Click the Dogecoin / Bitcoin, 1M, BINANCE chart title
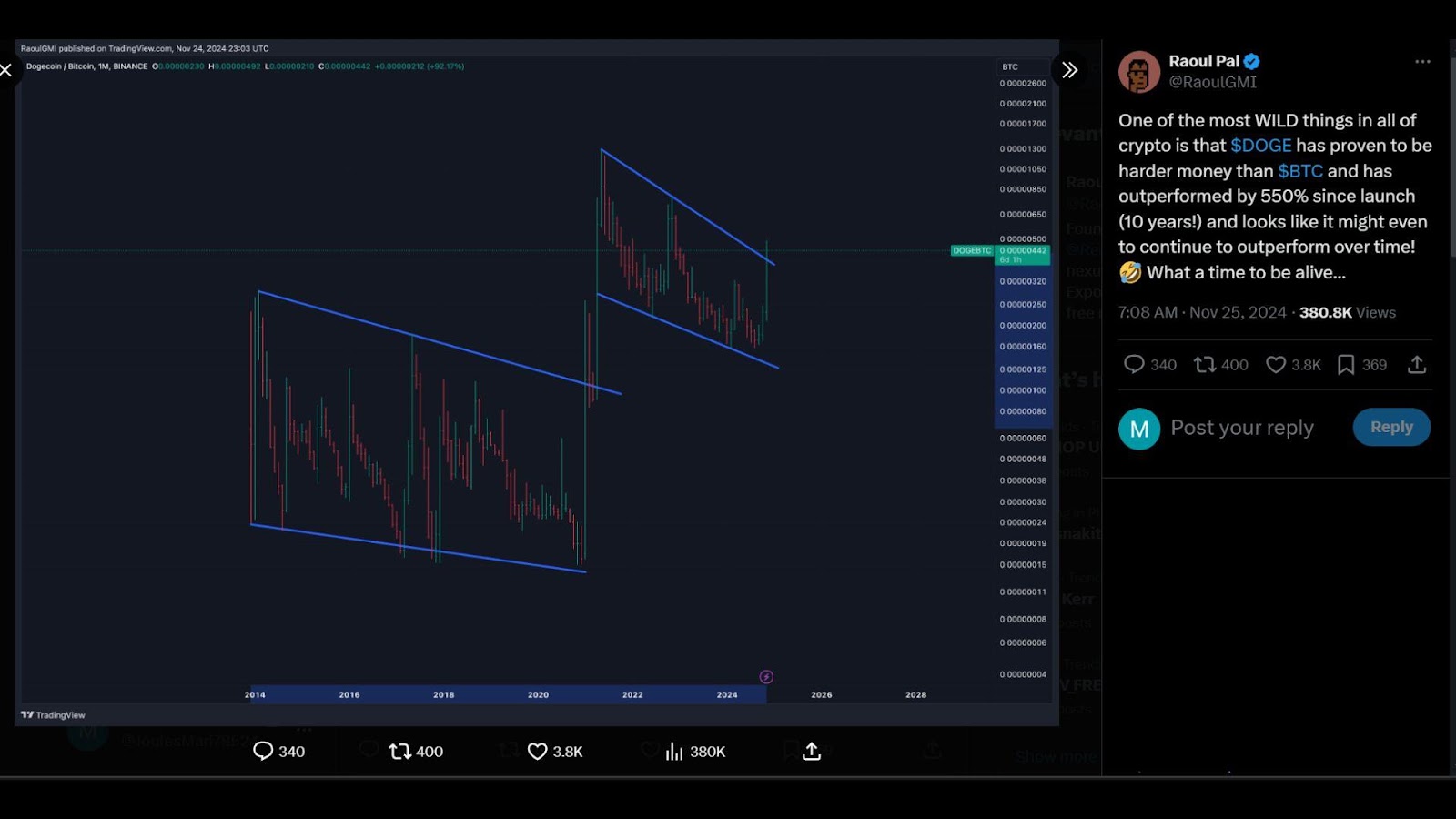 click(x=86, y=66)
